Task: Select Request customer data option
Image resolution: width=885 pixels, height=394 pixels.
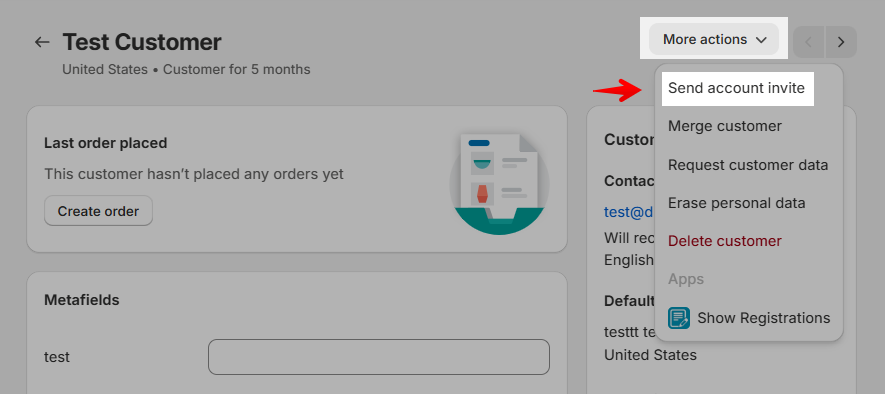Action: point(748,165)
